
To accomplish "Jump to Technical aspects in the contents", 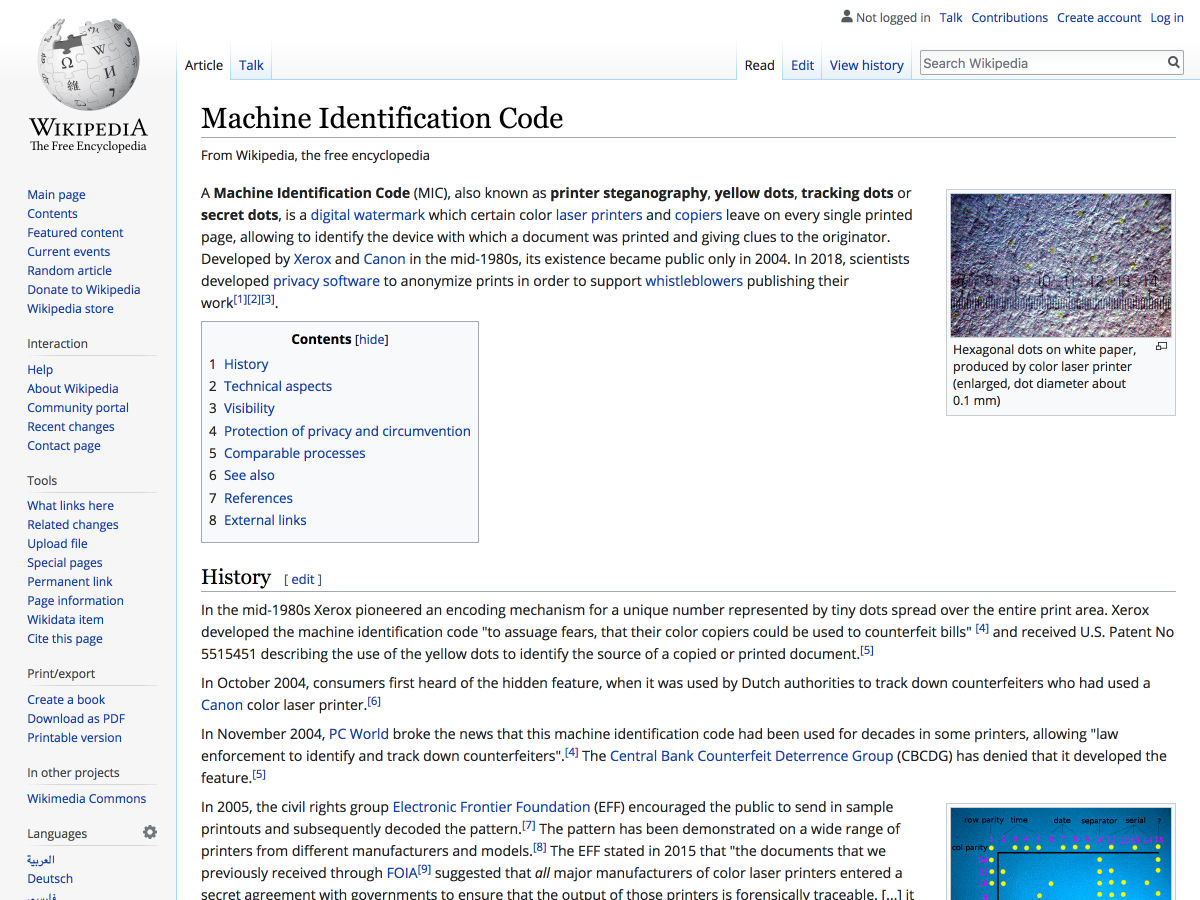I will 277,386.
